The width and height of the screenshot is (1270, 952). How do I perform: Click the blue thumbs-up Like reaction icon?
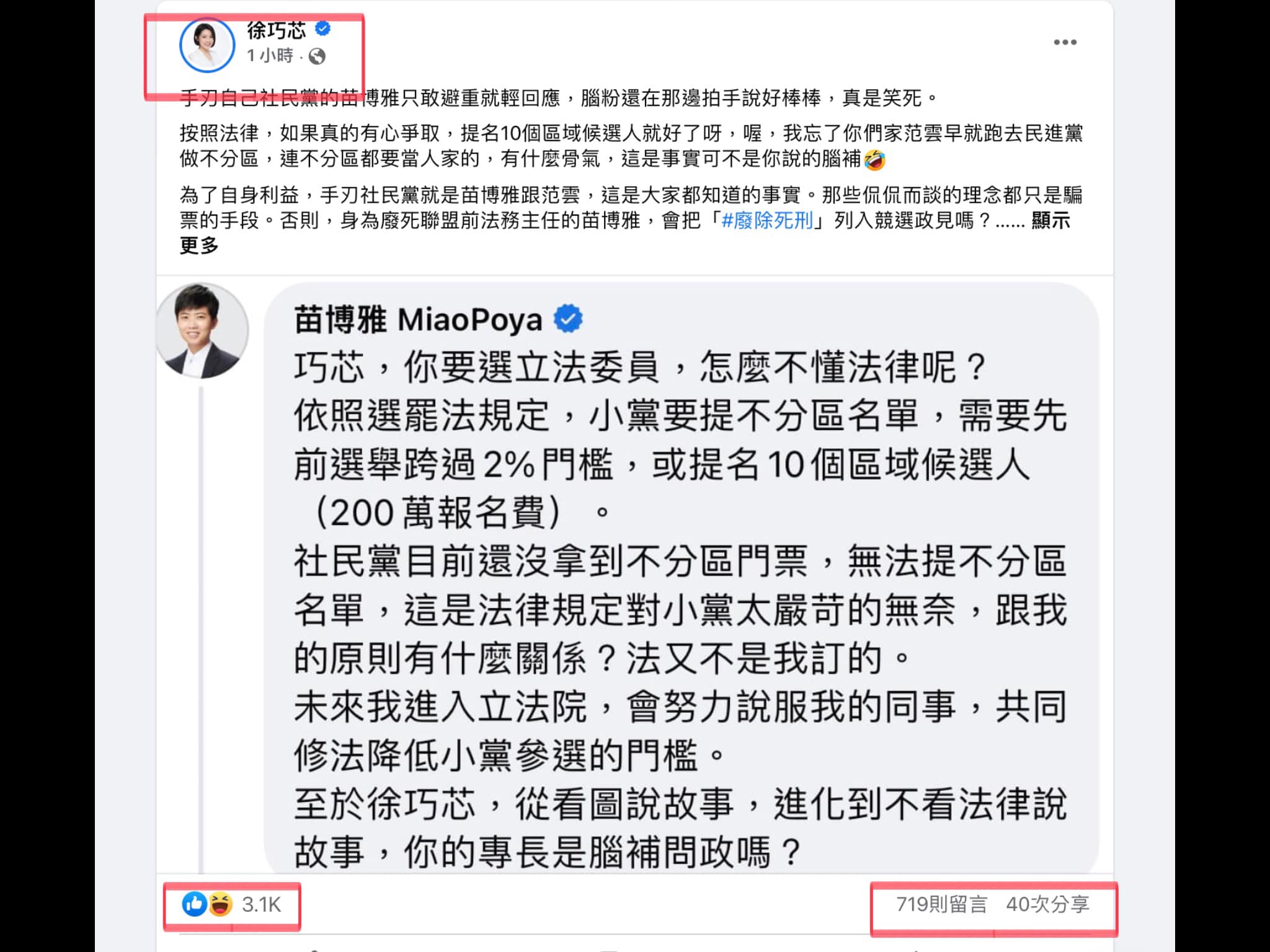pos(194,905)
